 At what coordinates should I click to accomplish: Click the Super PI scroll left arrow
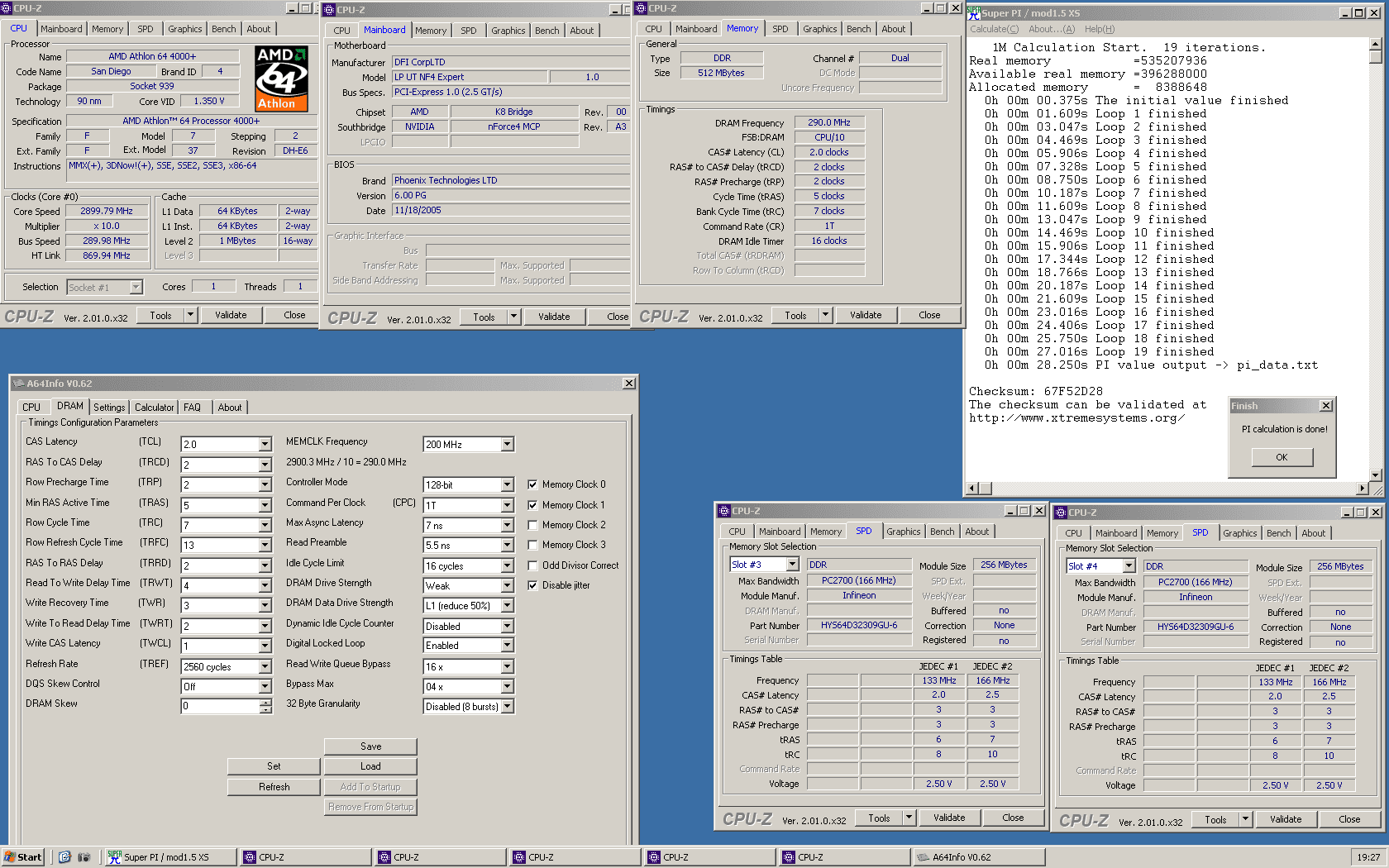(973, 489)
